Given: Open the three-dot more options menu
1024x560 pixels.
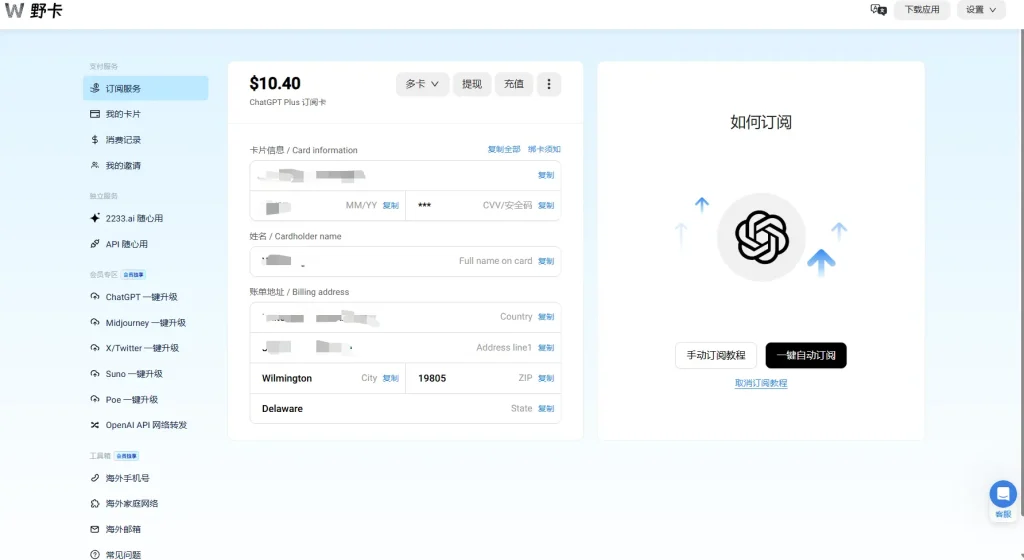Looking at the screenshot, I should [549, 84].
